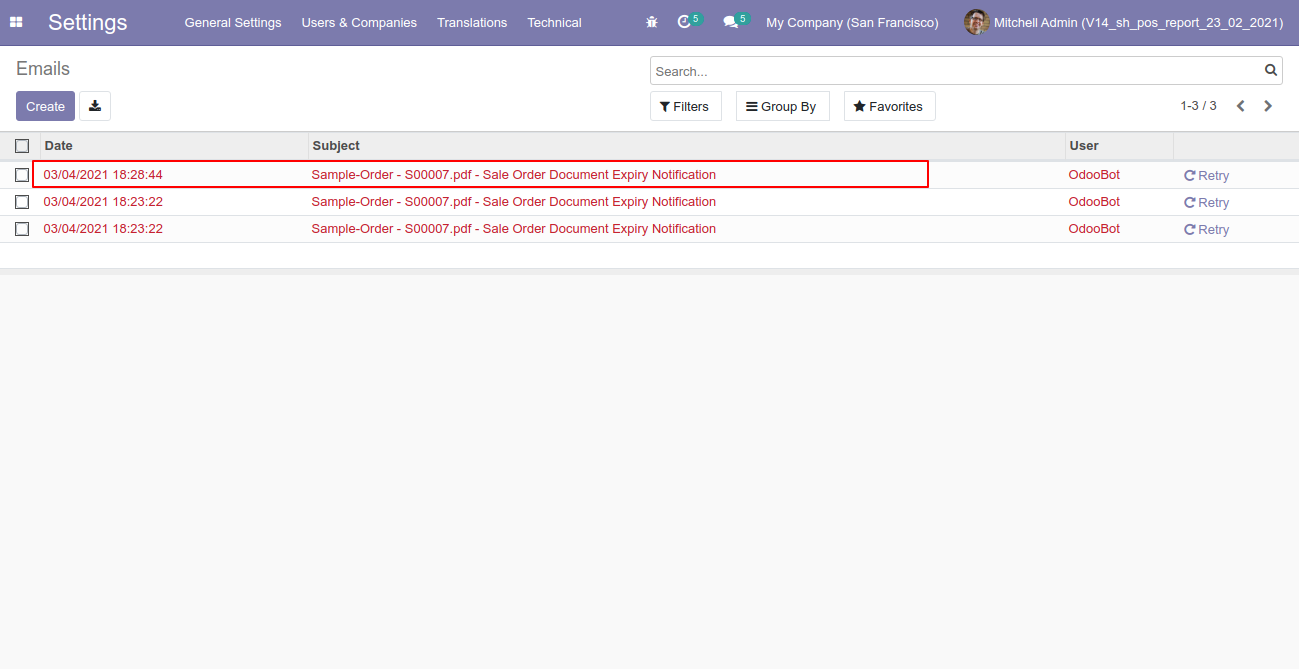Click OdooBot in the first row
Viewport: 1299px width, 669px height.
tap(1094, 175)
